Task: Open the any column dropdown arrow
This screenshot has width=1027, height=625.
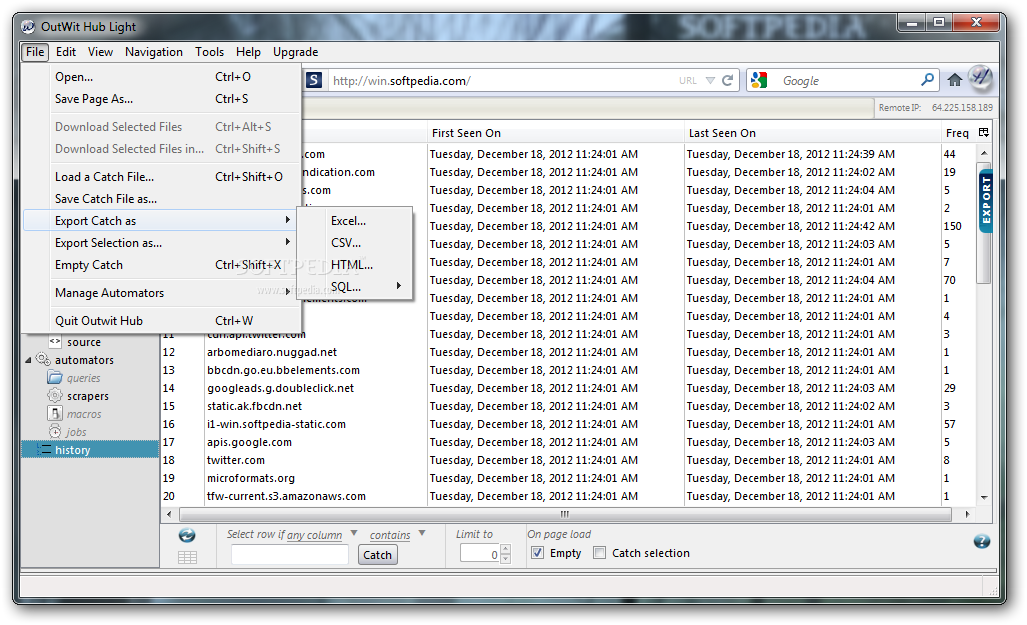Action: [x=354, y=533]
